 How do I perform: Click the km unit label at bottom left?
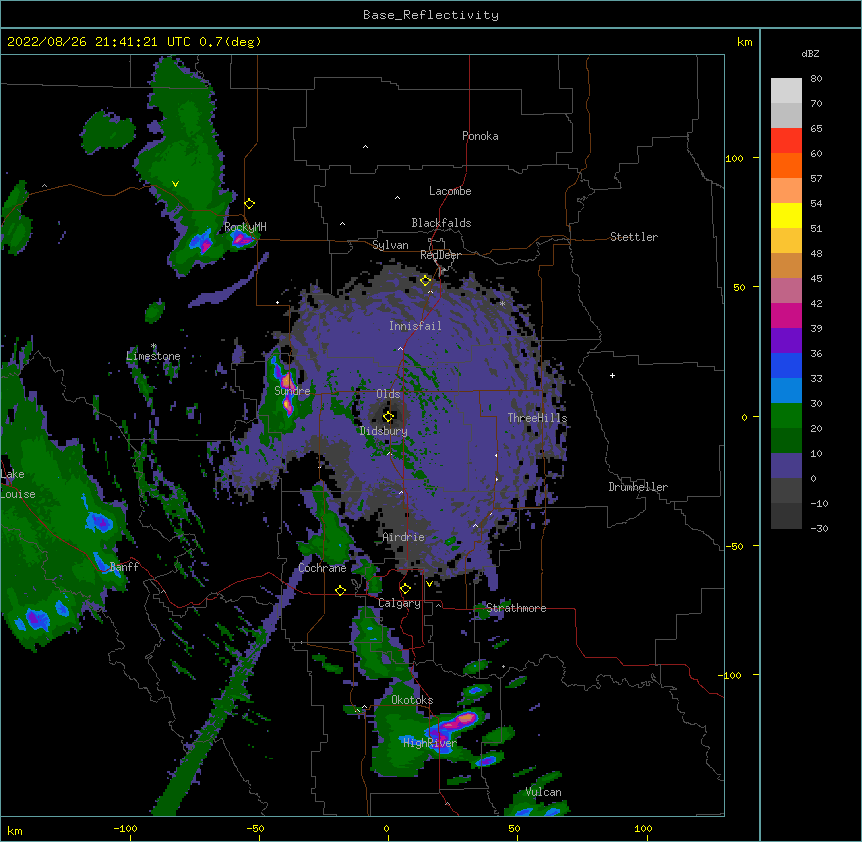coord(14,830)
